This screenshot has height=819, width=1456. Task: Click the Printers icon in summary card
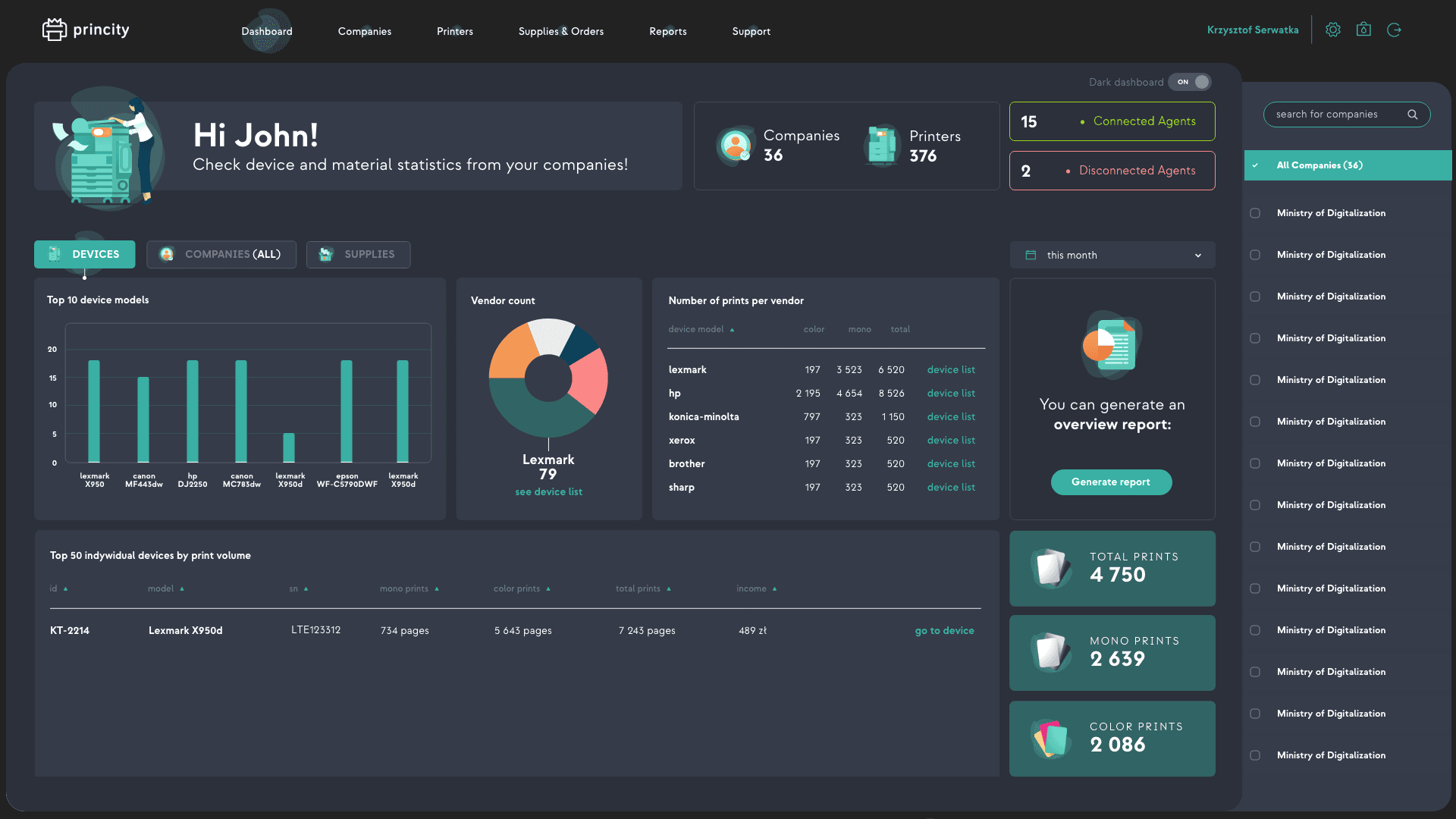pyautogui.click(x=882, y=146)
